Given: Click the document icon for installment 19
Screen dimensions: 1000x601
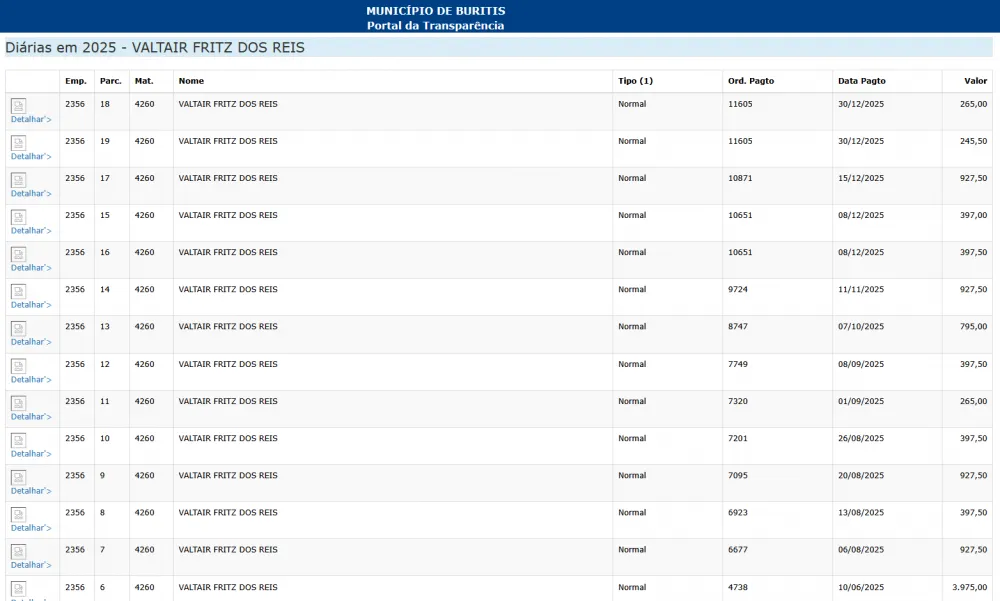Looking at the screenshot, I should click(18, 143).
